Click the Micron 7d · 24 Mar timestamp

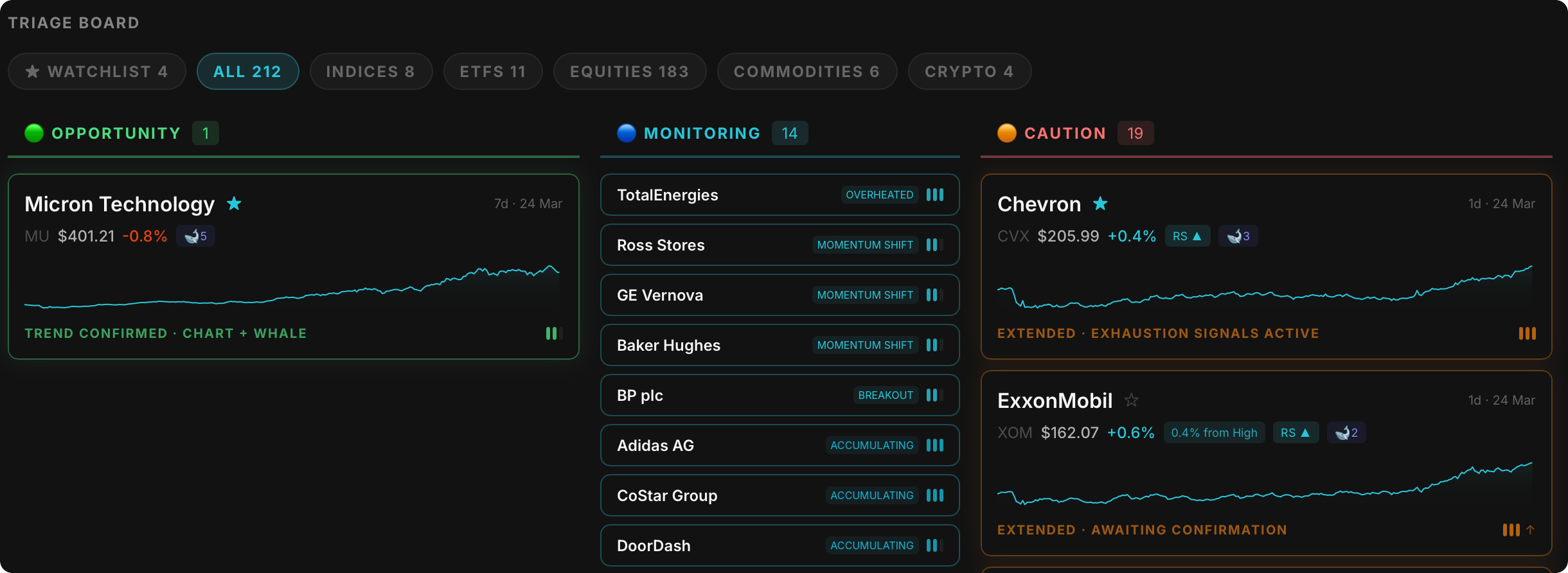528,204
